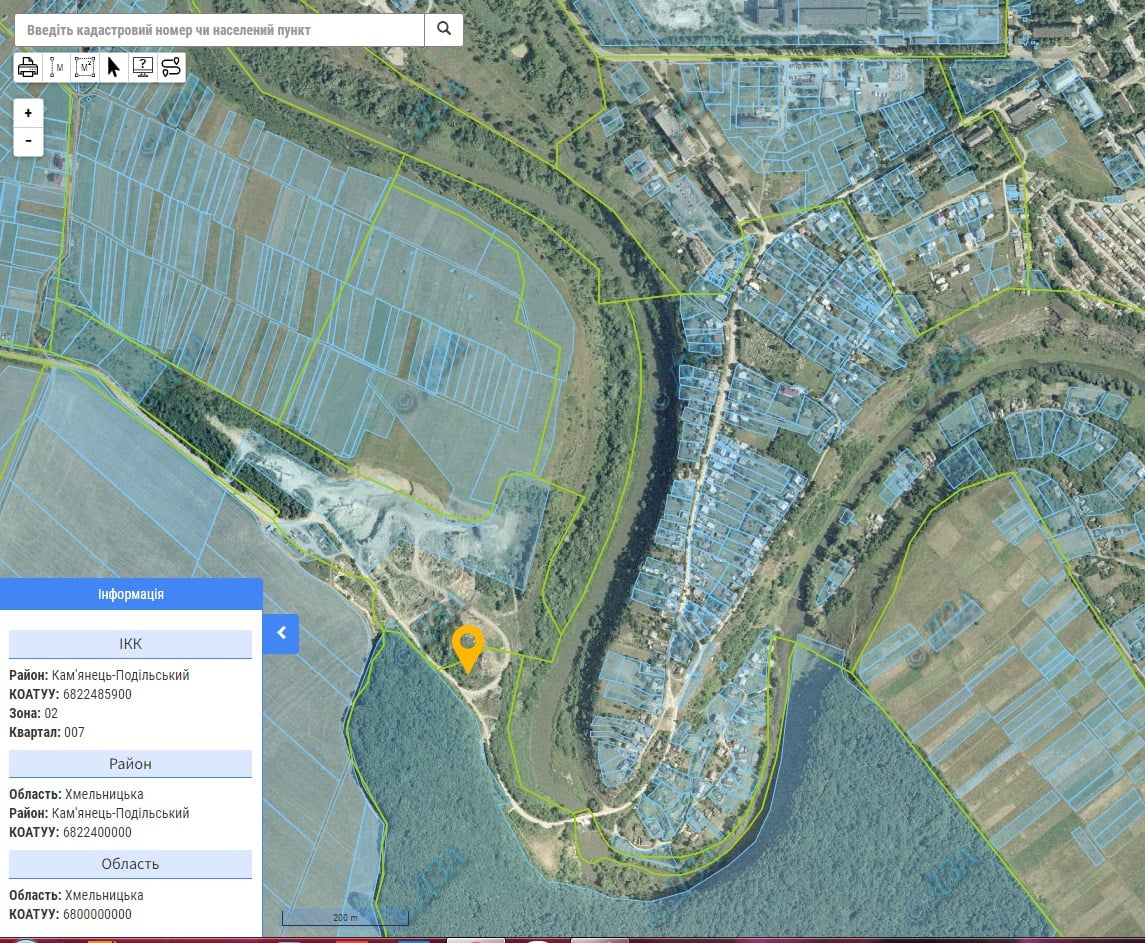Select the area measurement tool
The image size is (1145, 943).
point(85,68)
